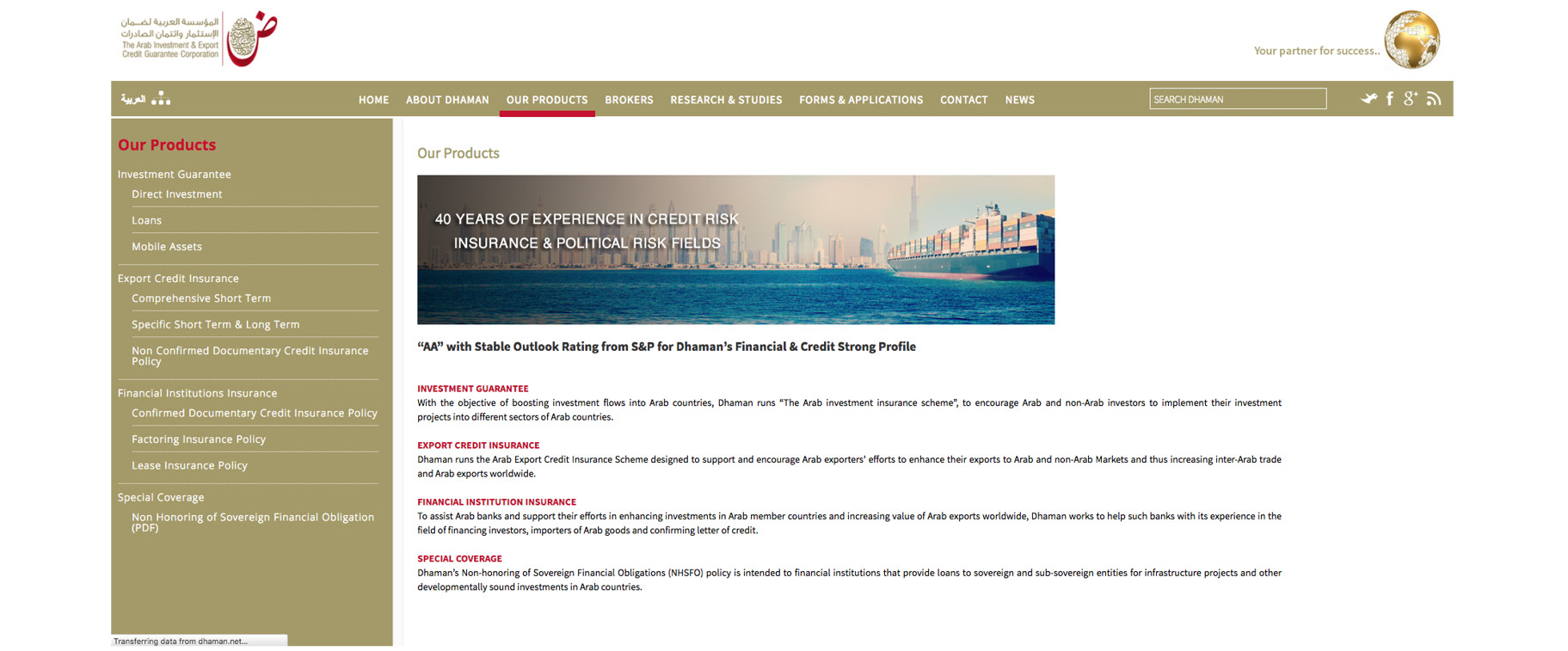Open the Brokers menu item

[x=629, y=100]
